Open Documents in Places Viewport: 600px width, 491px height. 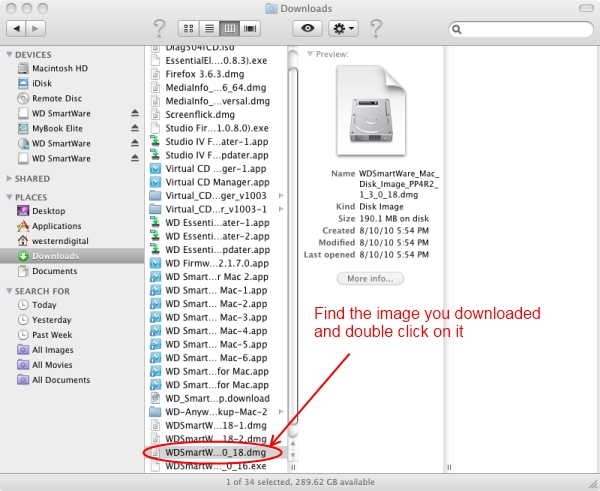(47, 271)
